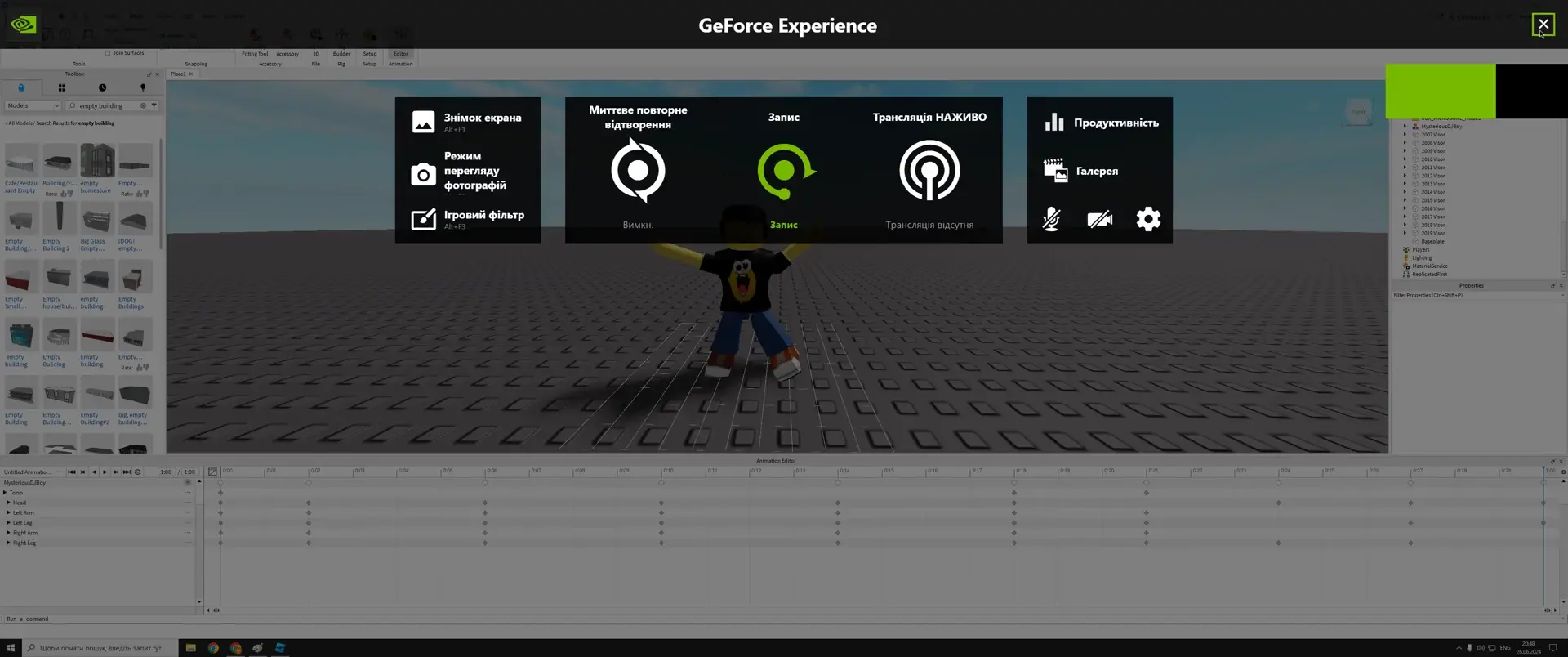The width and height of the screenshot is (1568, 657).
Task: Click the green record icon
Action: tap(785, 171)
